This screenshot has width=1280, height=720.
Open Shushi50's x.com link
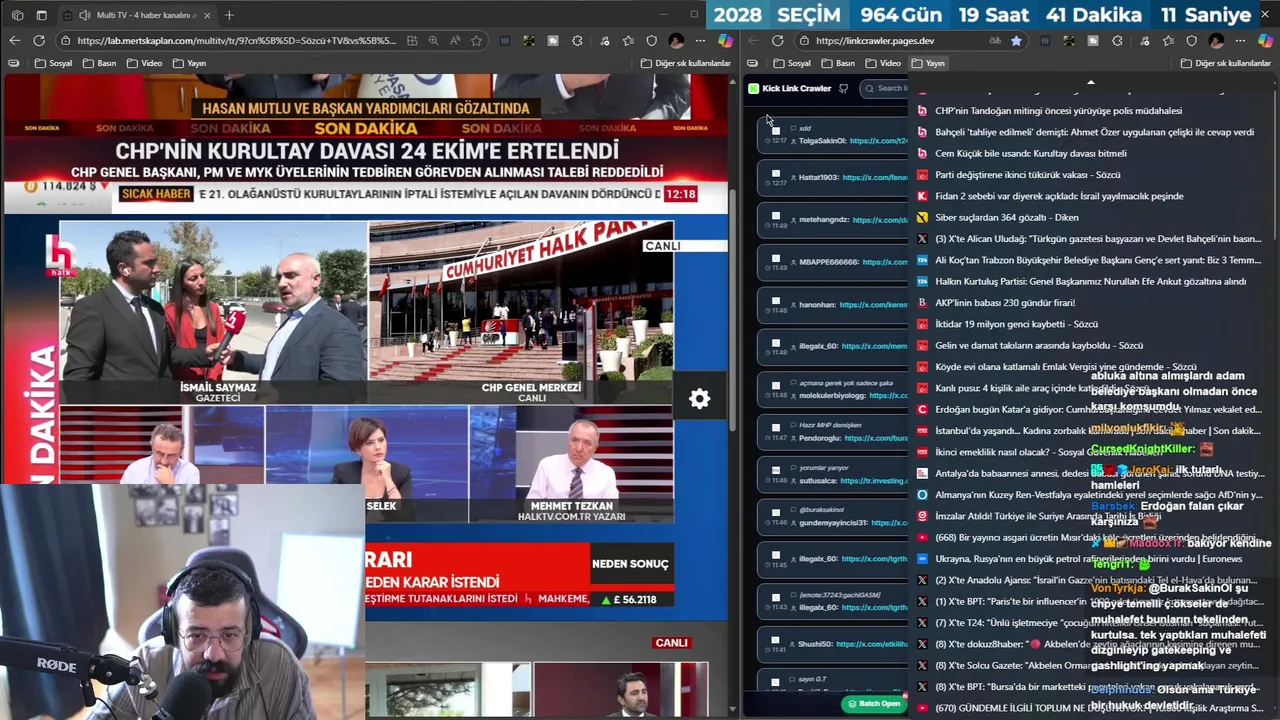tap(872, 644)
